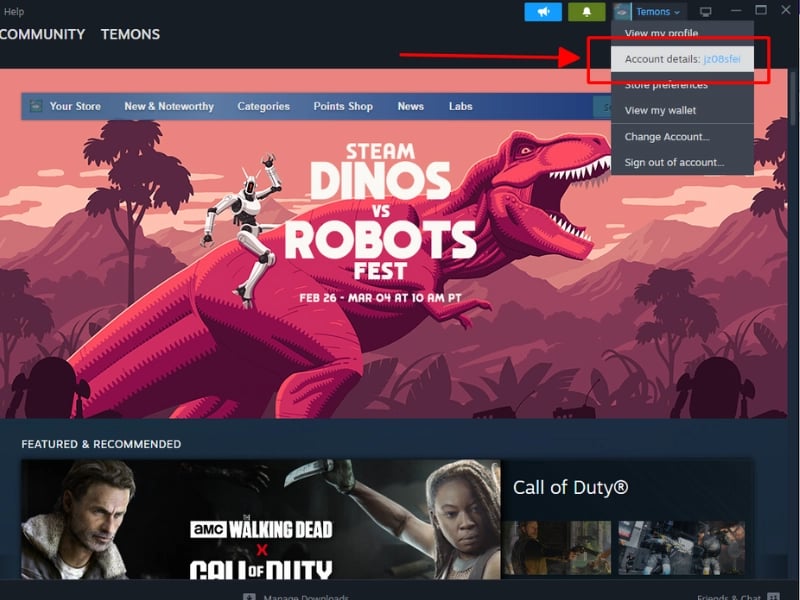Viewport: 800px width, 600px height.
Task: View second Call of Duty screenshot thumbnail
Action: [682, 547]
